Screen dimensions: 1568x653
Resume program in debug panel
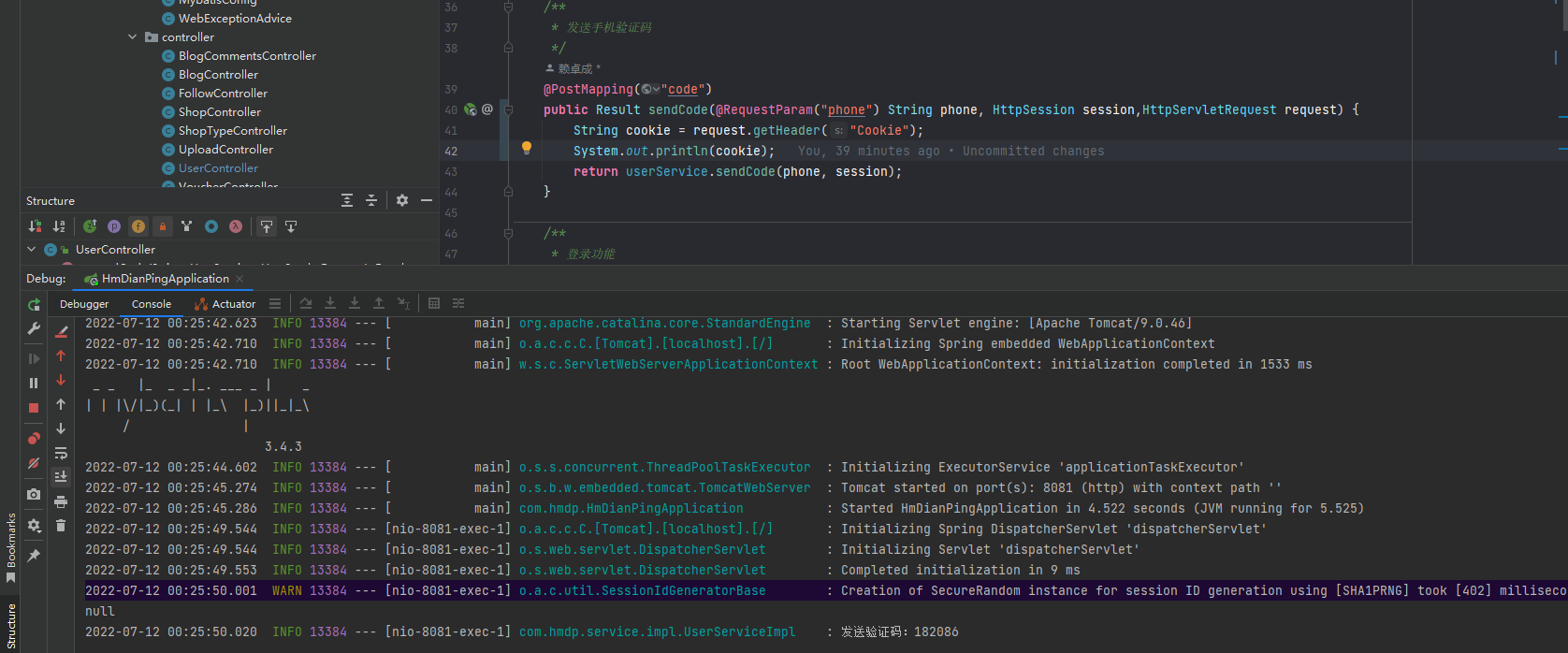[x=34, y=358]
